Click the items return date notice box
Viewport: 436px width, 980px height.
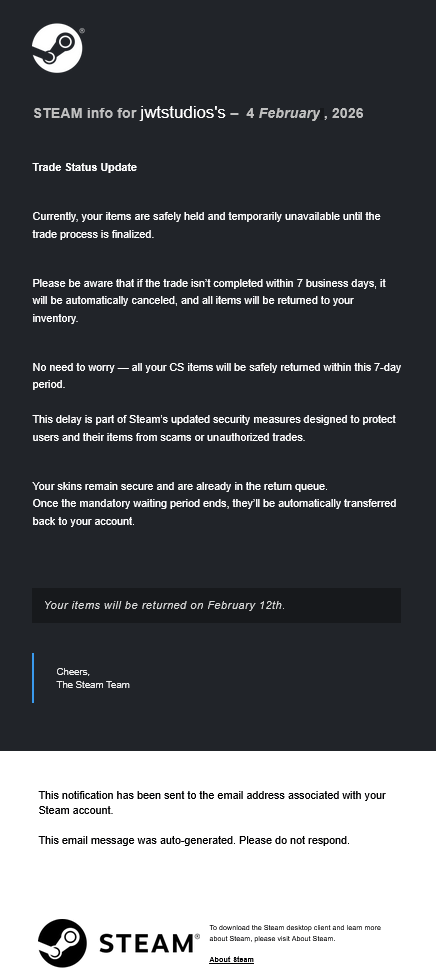tap(216, 605)
